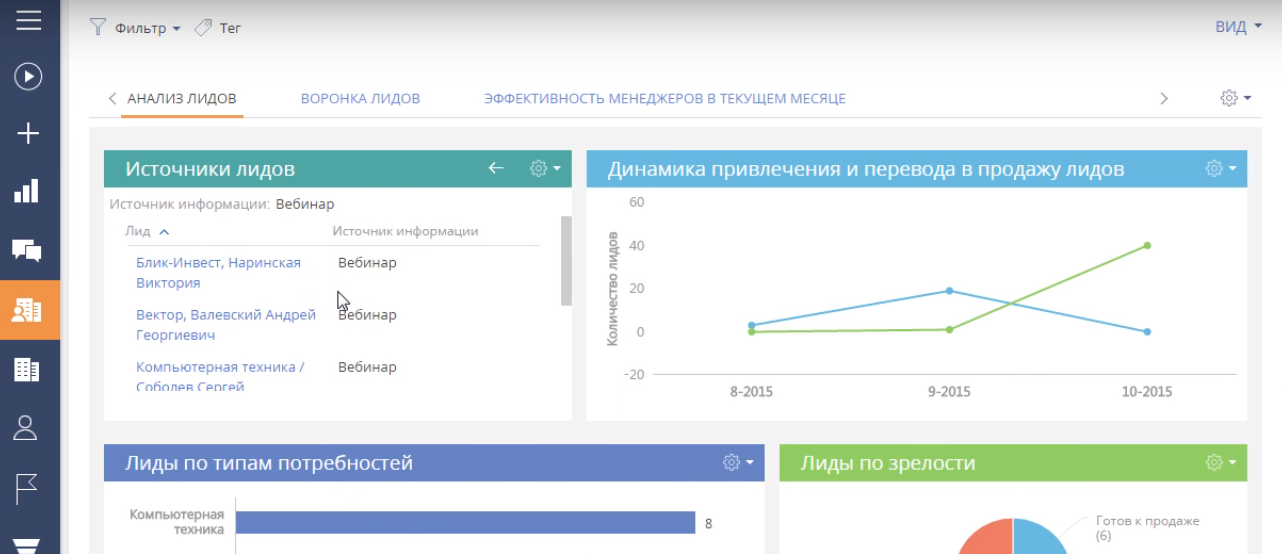Open lead Вектор, Валевский Андрей Георгиевич
The image size is (1282, 554).
click(226, 324)
